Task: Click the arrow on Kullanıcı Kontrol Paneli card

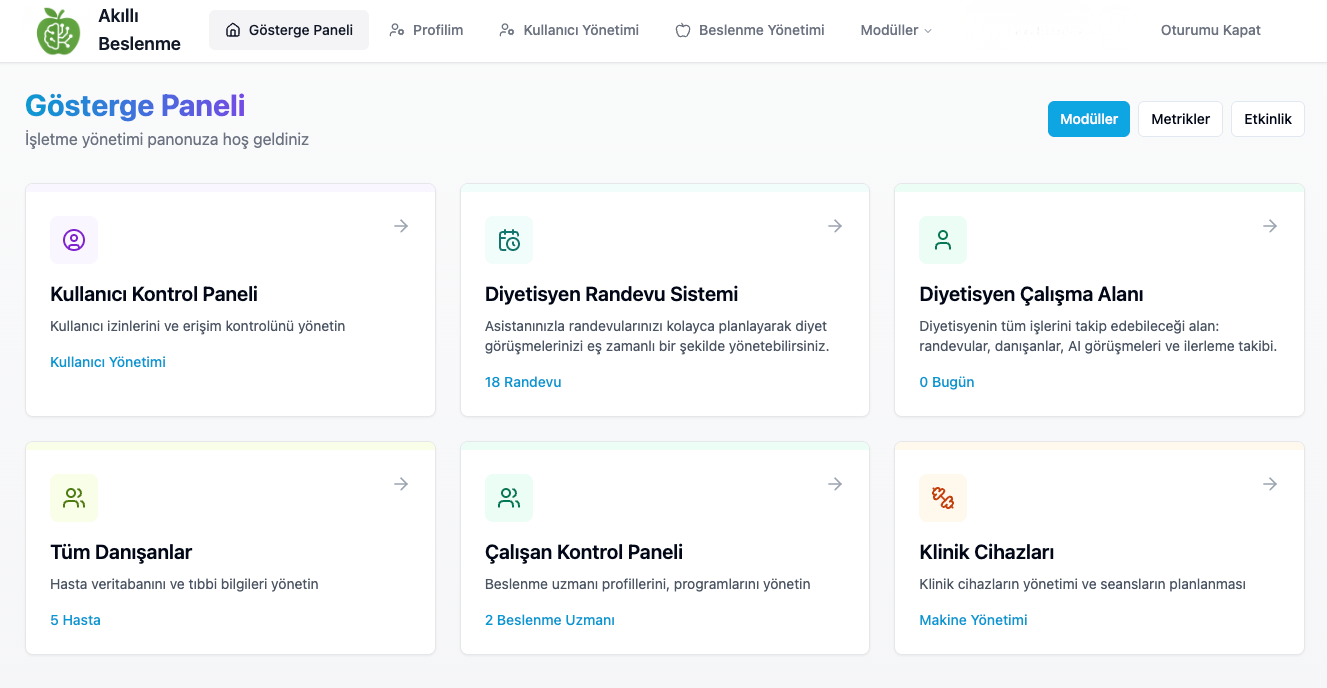Action: click(401, 226)
